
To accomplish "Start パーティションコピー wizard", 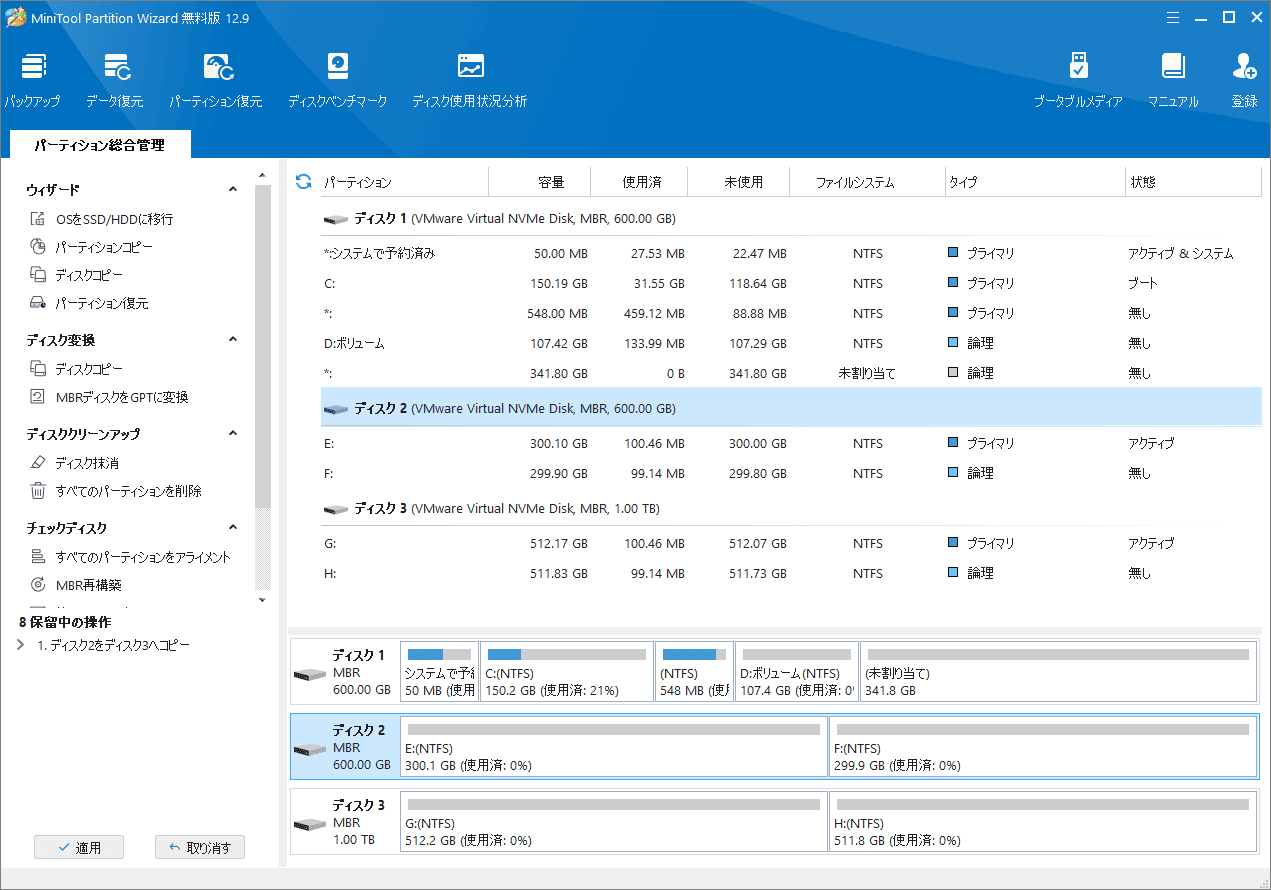I will tap(91, 247).
